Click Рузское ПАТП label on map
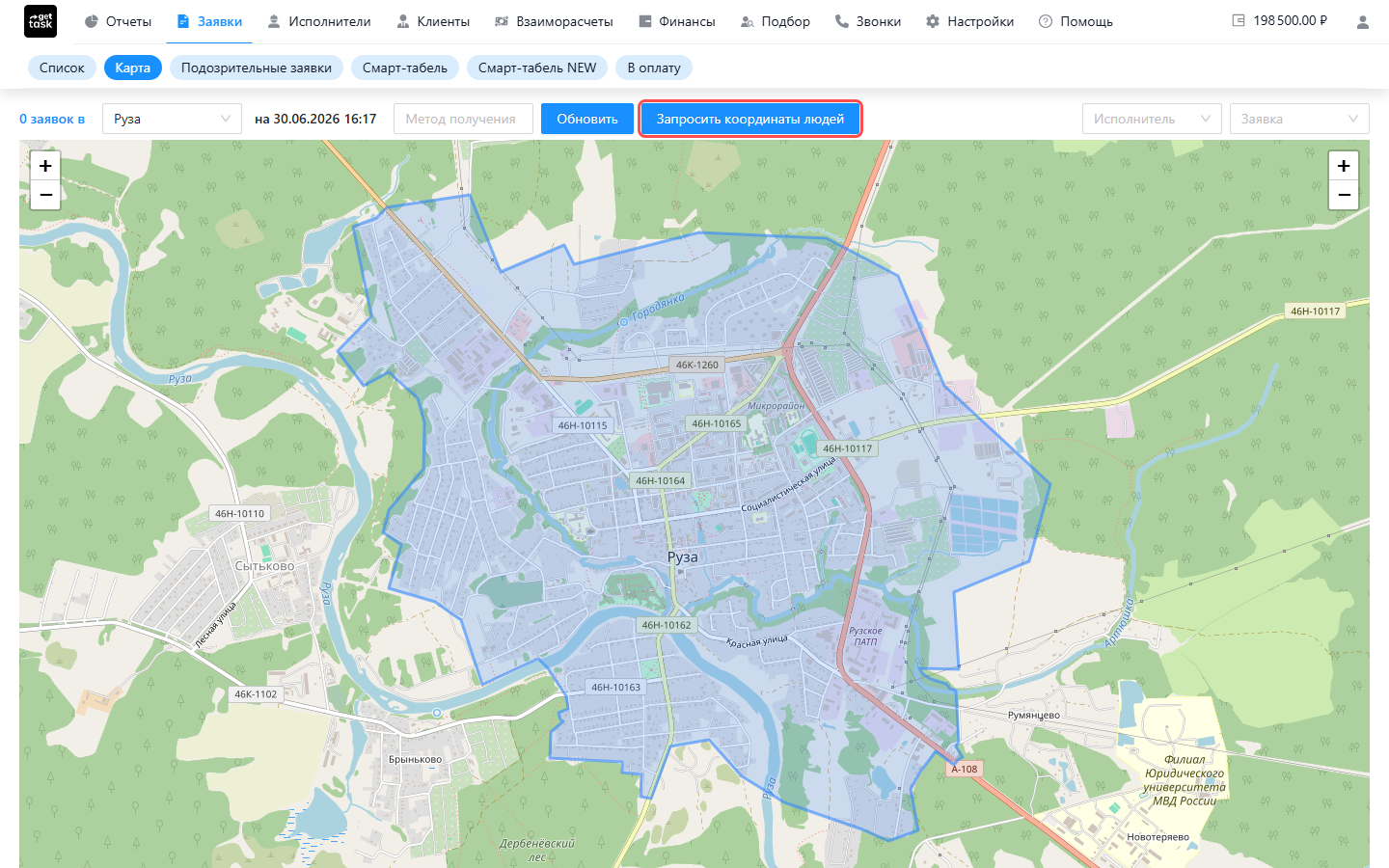The height and width of the screenshot is (868, 1389). (x=865, y=637)
